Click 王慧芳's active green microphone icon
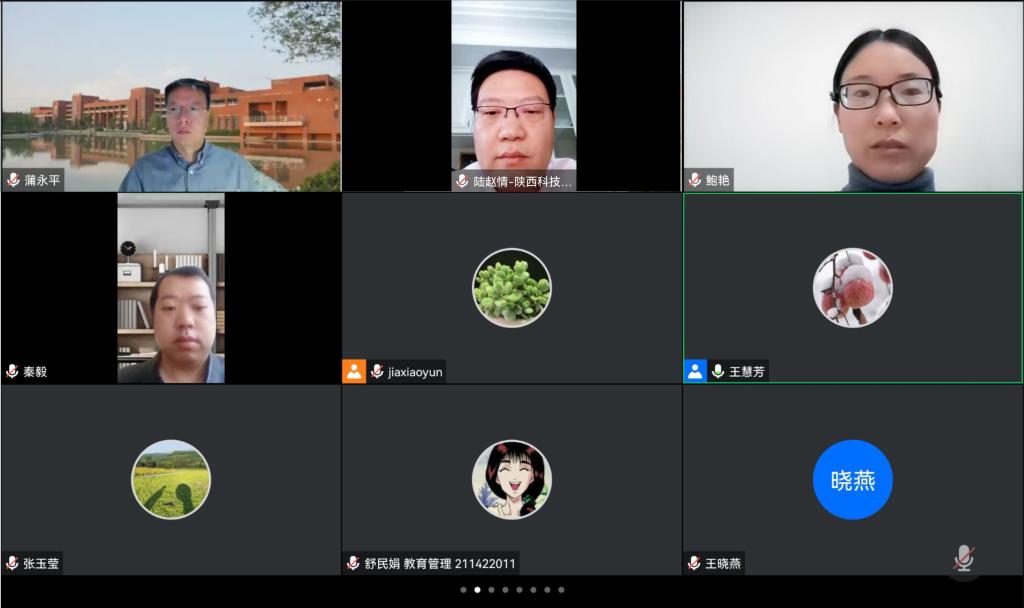 717,371
